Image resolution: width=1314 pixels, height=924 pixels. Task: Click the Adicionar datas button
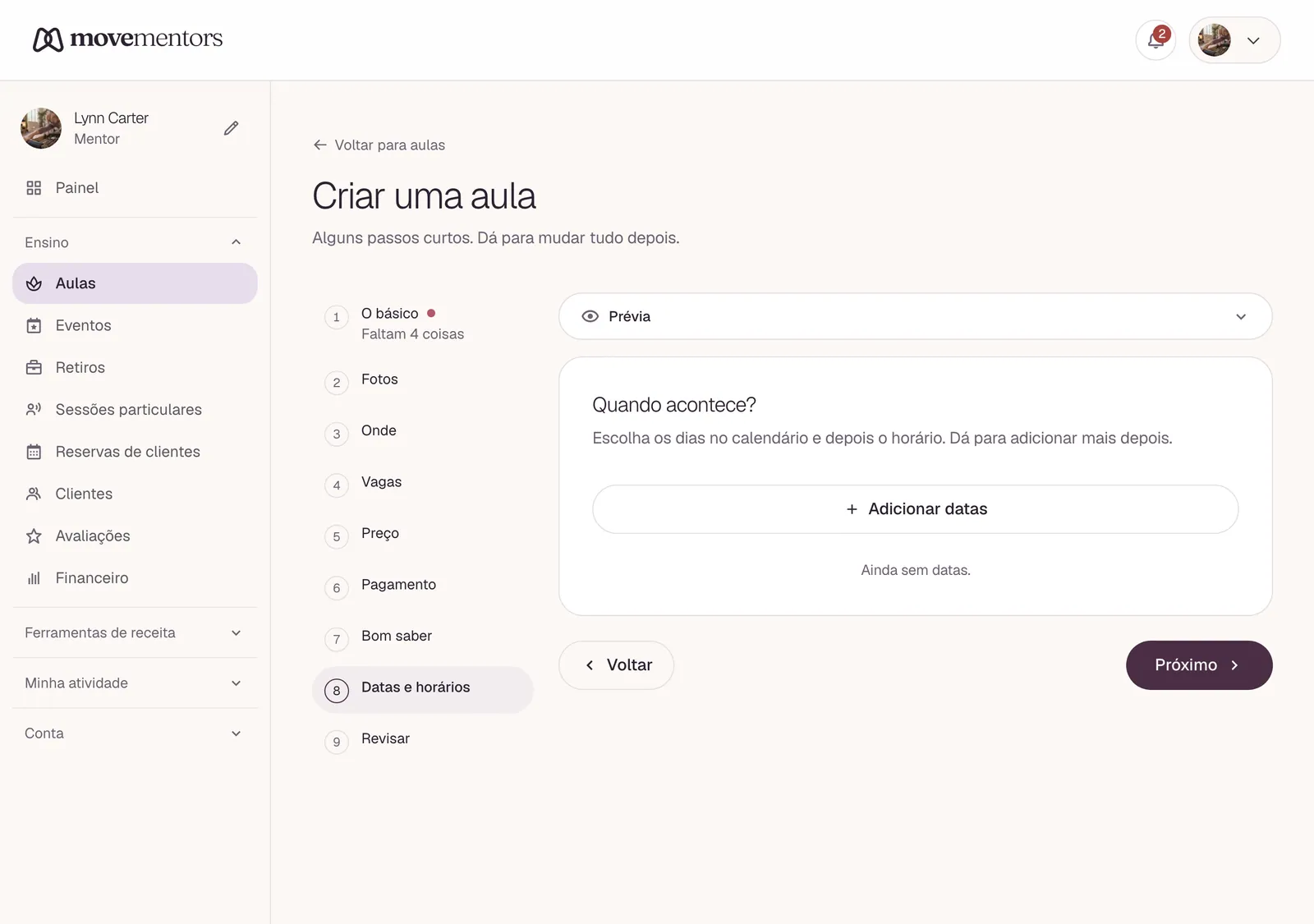915,509
